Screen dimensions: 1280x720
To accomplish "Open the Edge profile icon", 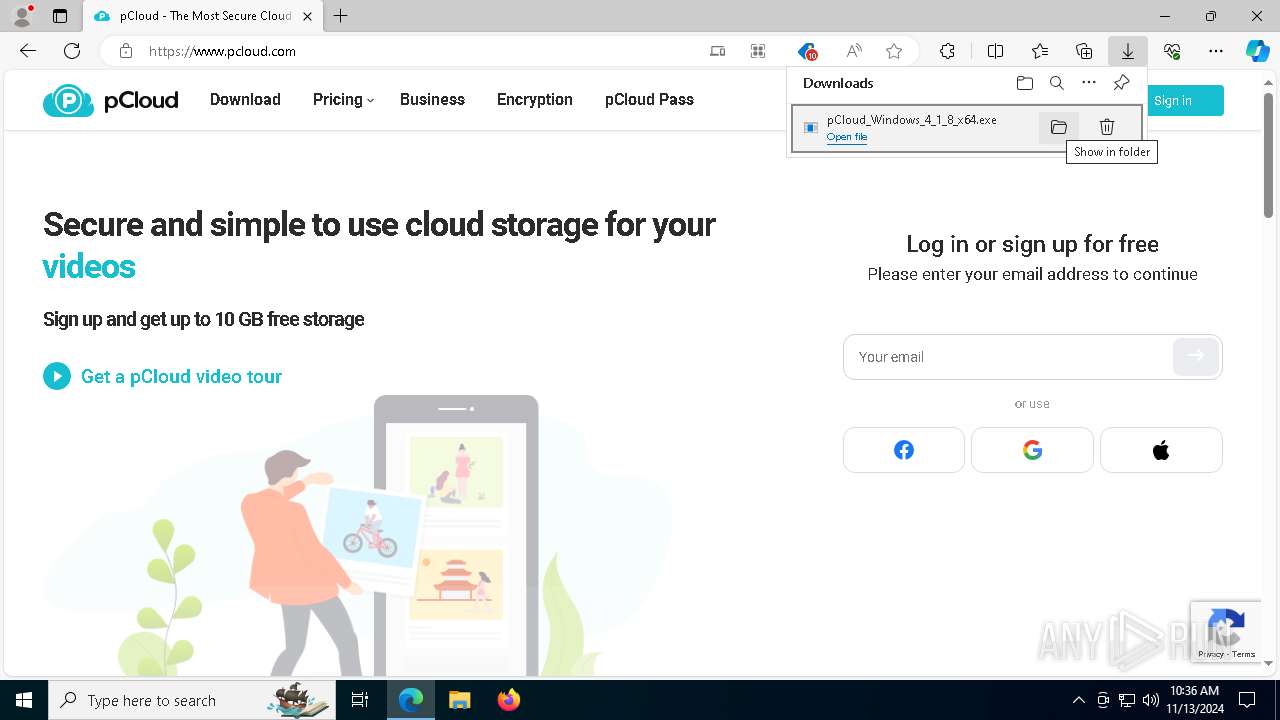I will point(22,16).
